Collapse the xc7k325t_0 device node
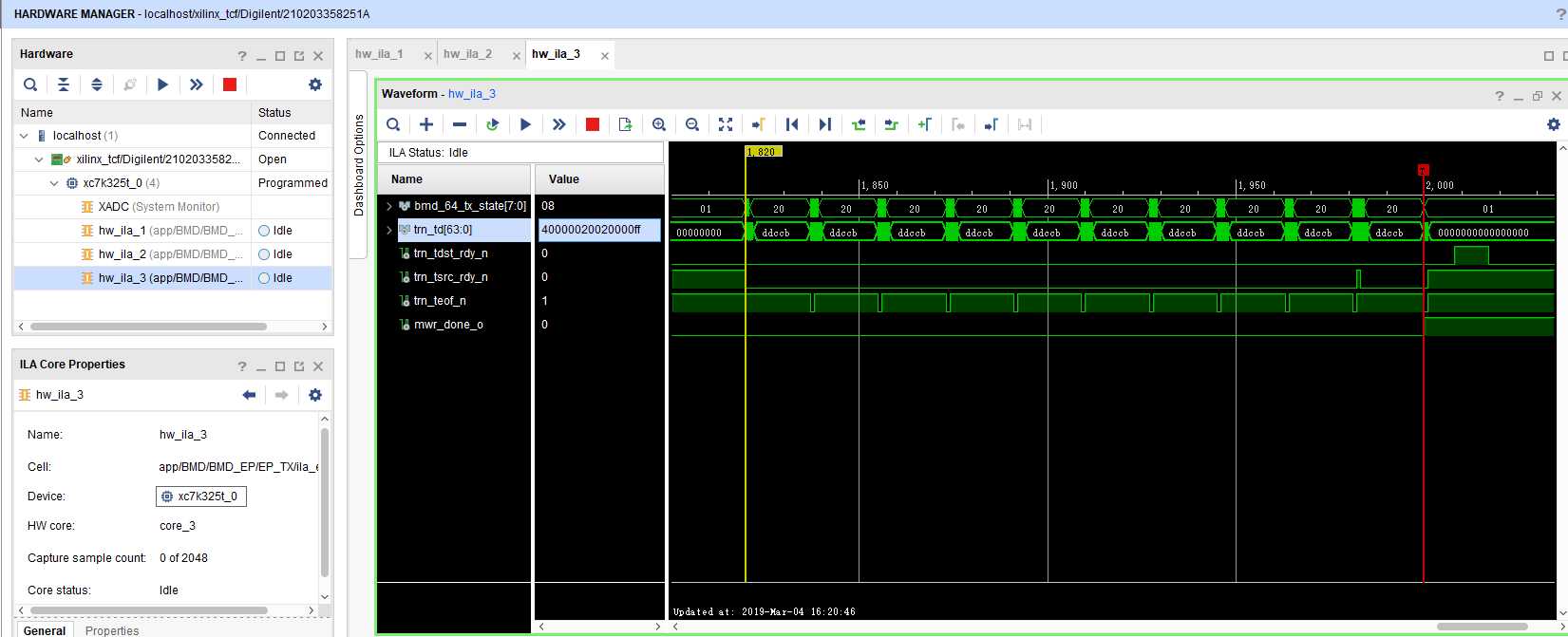 pos(55,183)
